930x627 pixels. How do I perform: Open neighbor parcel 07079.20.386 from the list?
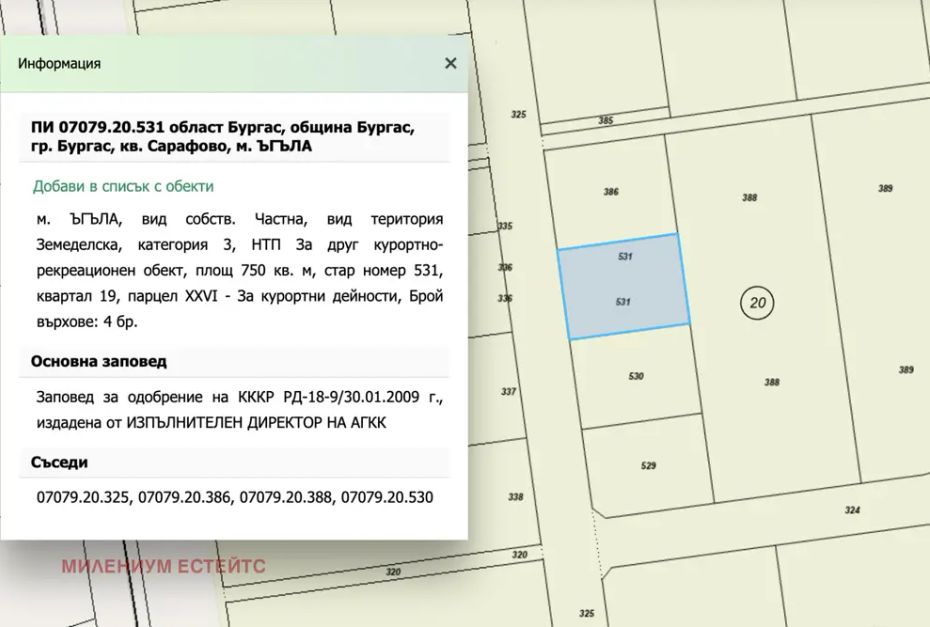(x=185, y=497)
